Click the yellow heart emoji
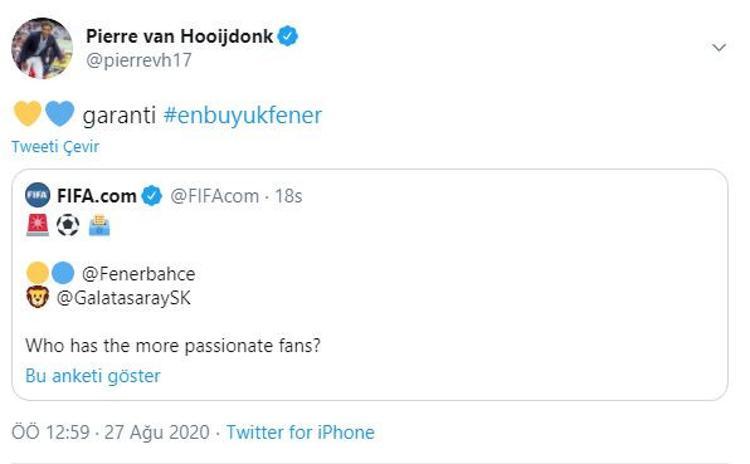The image size is (750, 464). pos(28,115)
